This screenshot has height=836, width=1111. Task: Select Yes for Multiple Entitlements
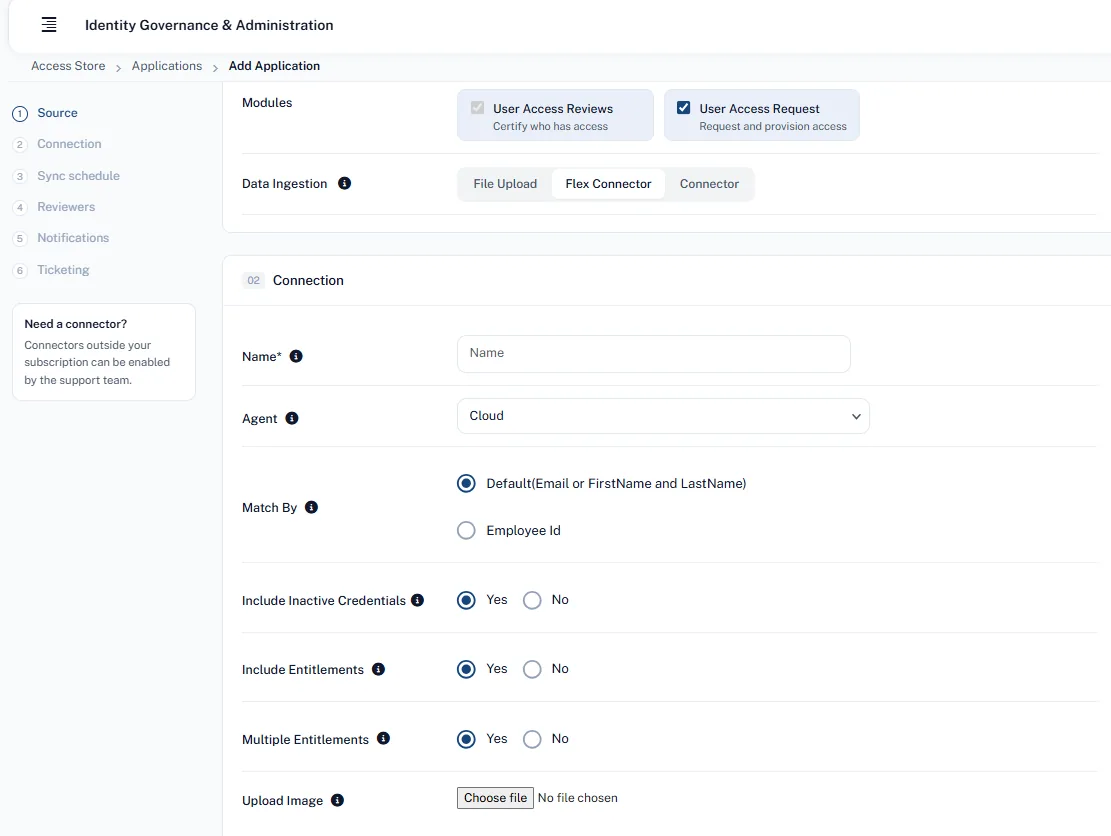click(466, 740)
